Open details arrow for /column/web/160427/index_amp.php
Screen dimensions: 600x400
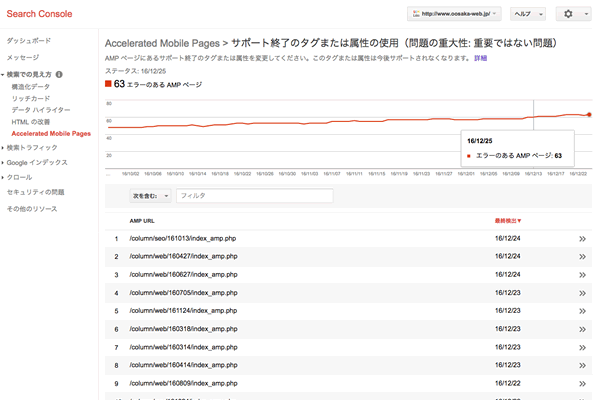(582, 256)
